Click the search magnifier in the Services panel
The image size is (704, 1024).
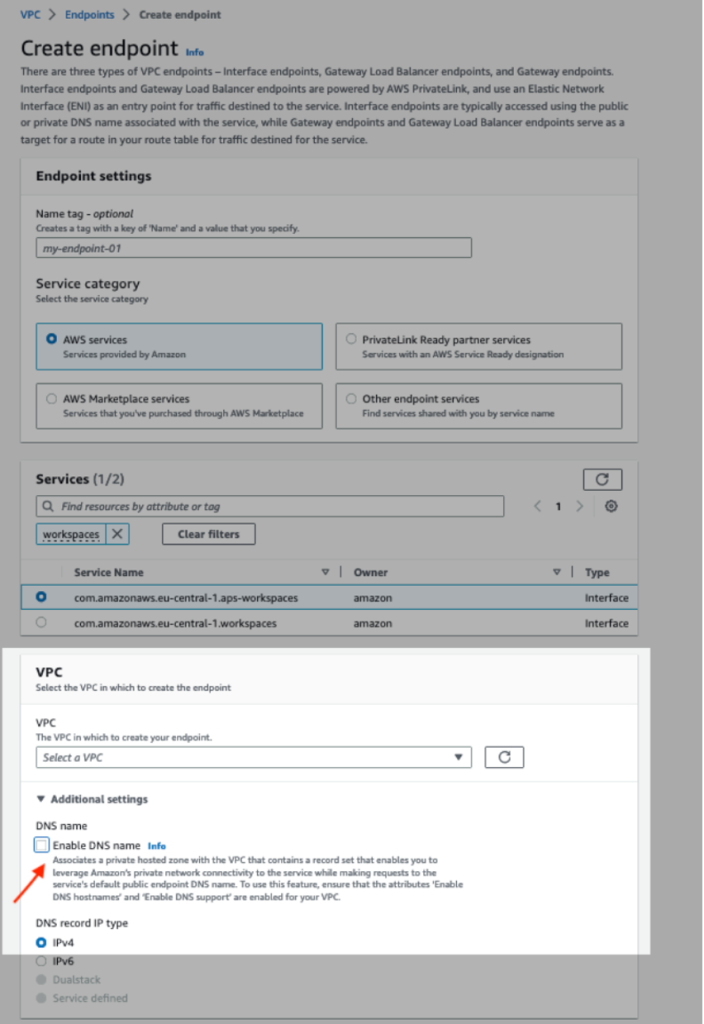(50, 507)
